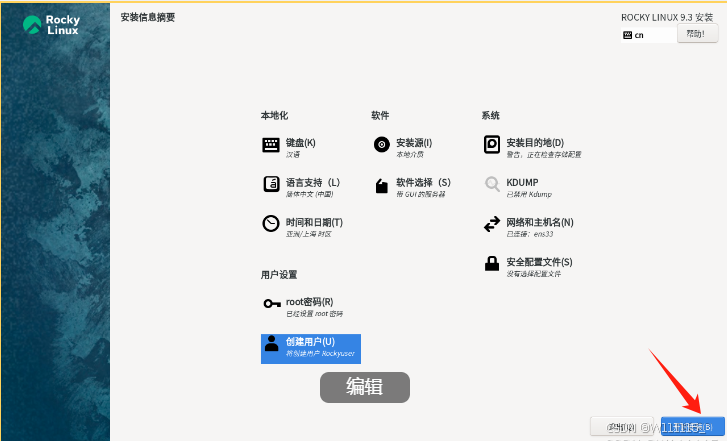This screenshot has height=441, width=727.
Task: Open root密码(R) key icon
Action: [x=272, y=304]
